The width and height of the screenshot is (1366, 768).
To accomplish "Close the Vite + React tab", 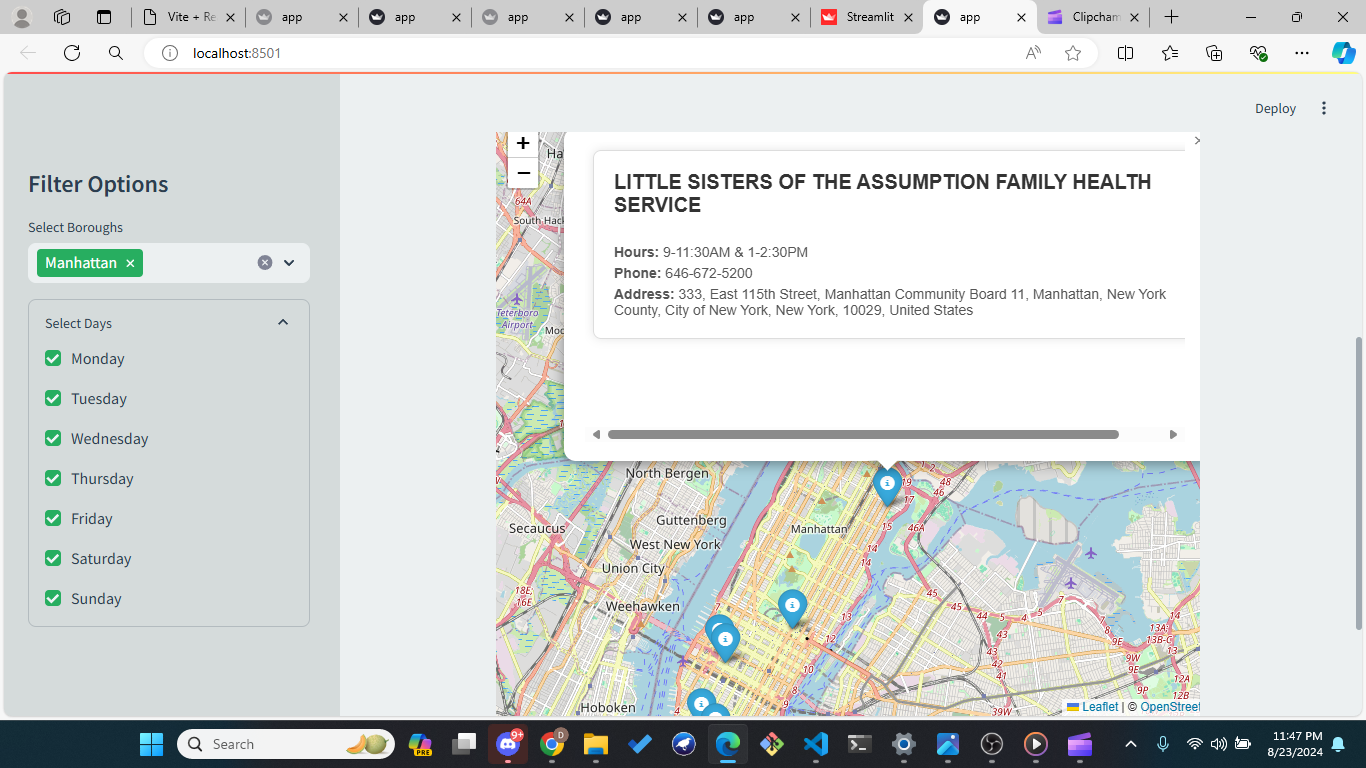I will pos(230,17).
